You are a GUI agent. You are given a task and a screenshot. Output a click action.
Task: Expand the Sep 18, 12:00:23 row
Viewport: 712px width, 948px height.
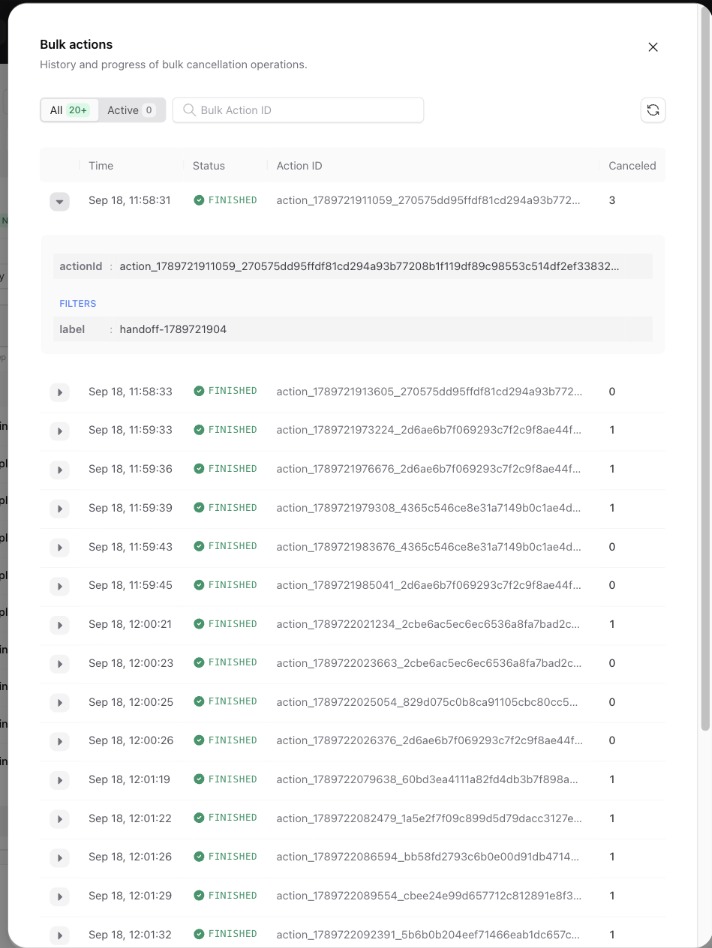tap(59, 664)
